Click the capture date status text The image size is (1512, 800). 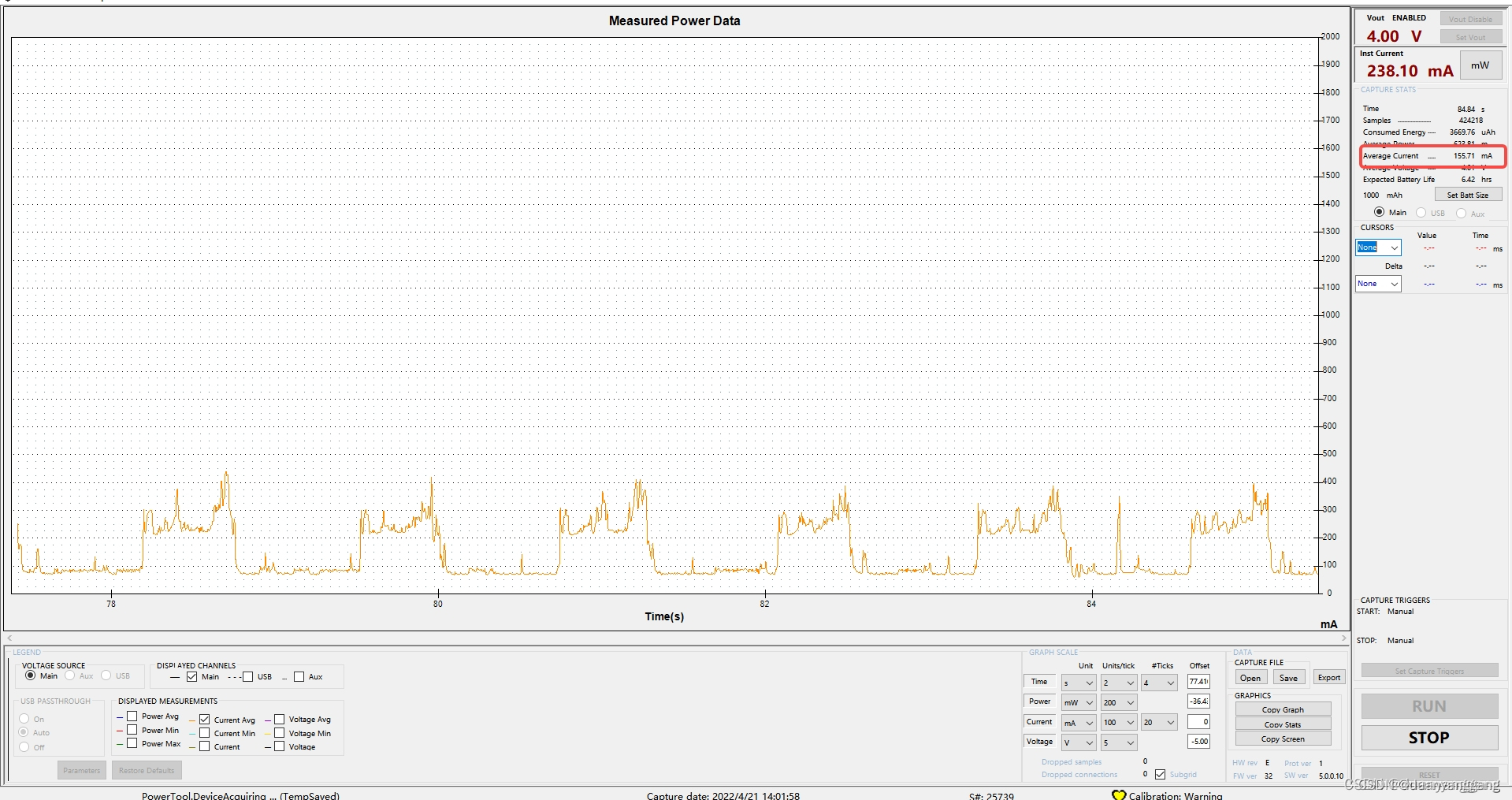click(x=723, y=796)
